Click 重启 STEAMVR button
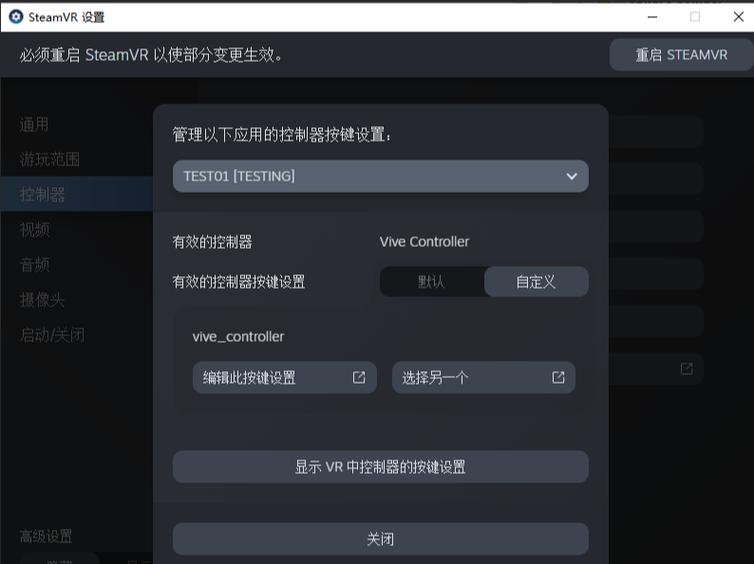 pos(681,55)
